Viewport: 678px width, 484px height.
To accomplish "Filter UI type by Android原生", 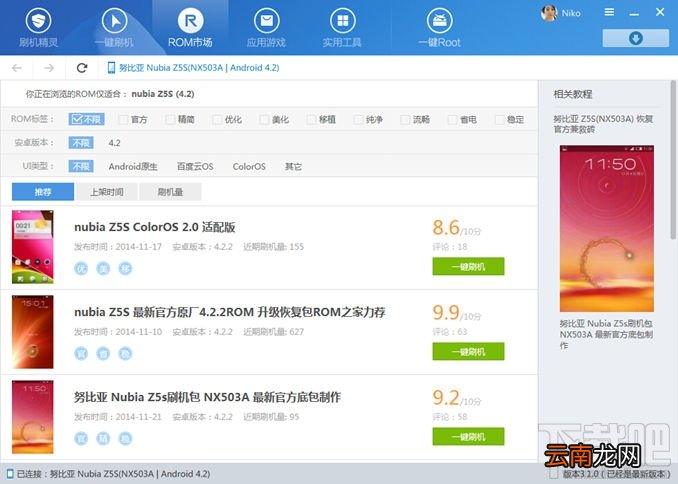I will point(133,167).
